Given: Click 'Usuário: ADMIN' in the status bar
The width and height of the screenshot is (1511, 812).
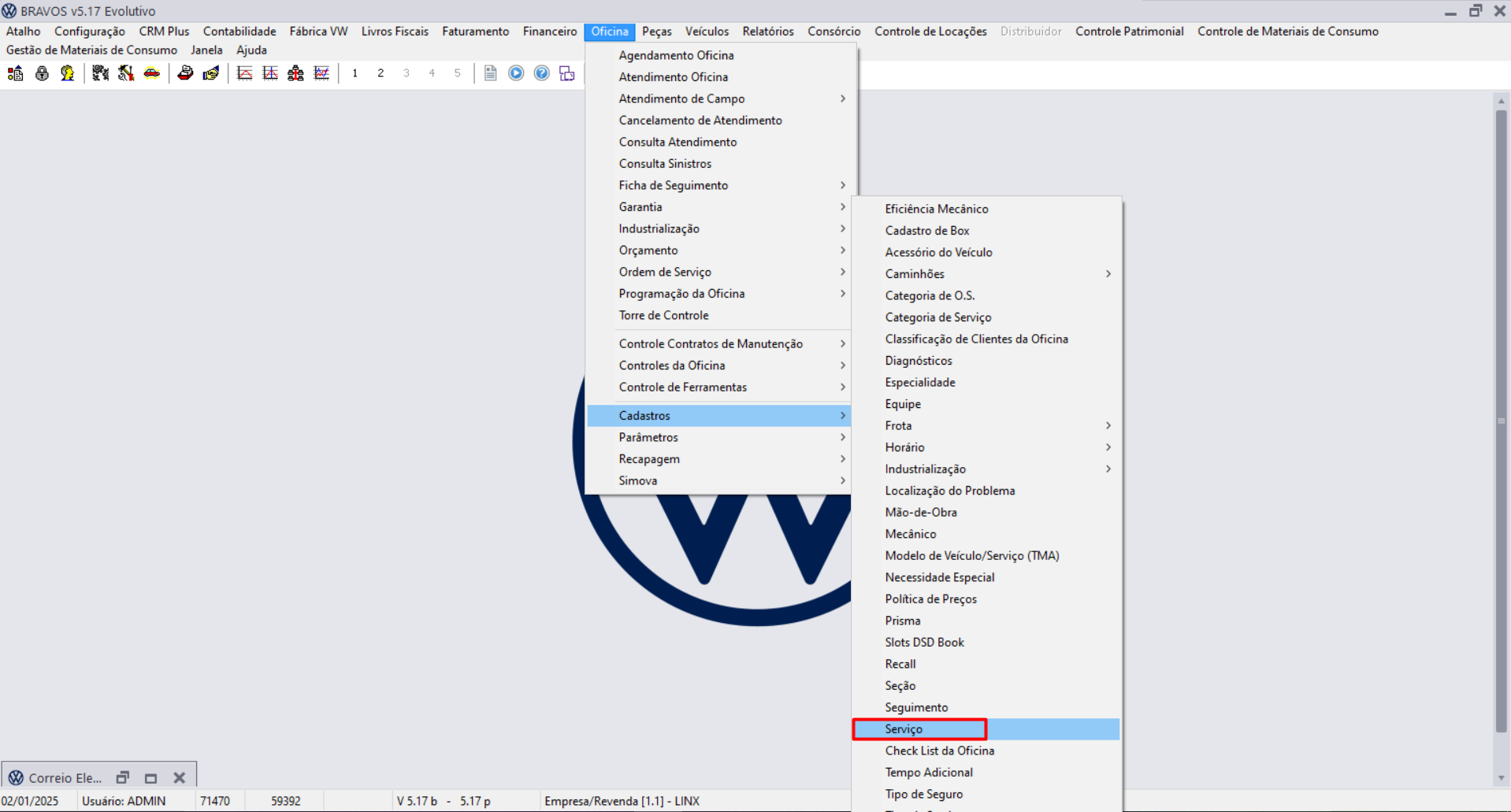Looking at the screenshot, I should (x=124, y=801).
